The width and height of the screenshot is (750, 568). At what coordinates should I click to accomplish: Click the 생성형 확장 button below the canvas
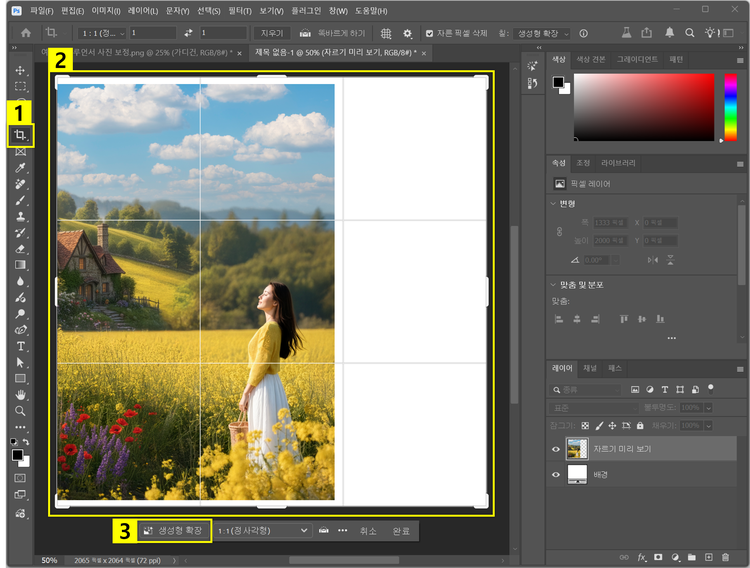pos(173,531)
